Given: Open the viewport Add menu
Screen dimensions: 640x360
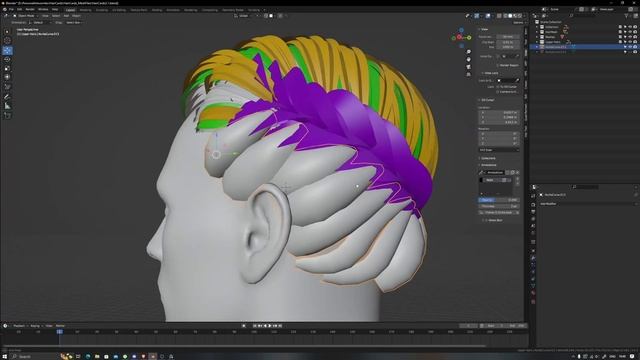Looking at the screenshot, I should coord(66,16).
